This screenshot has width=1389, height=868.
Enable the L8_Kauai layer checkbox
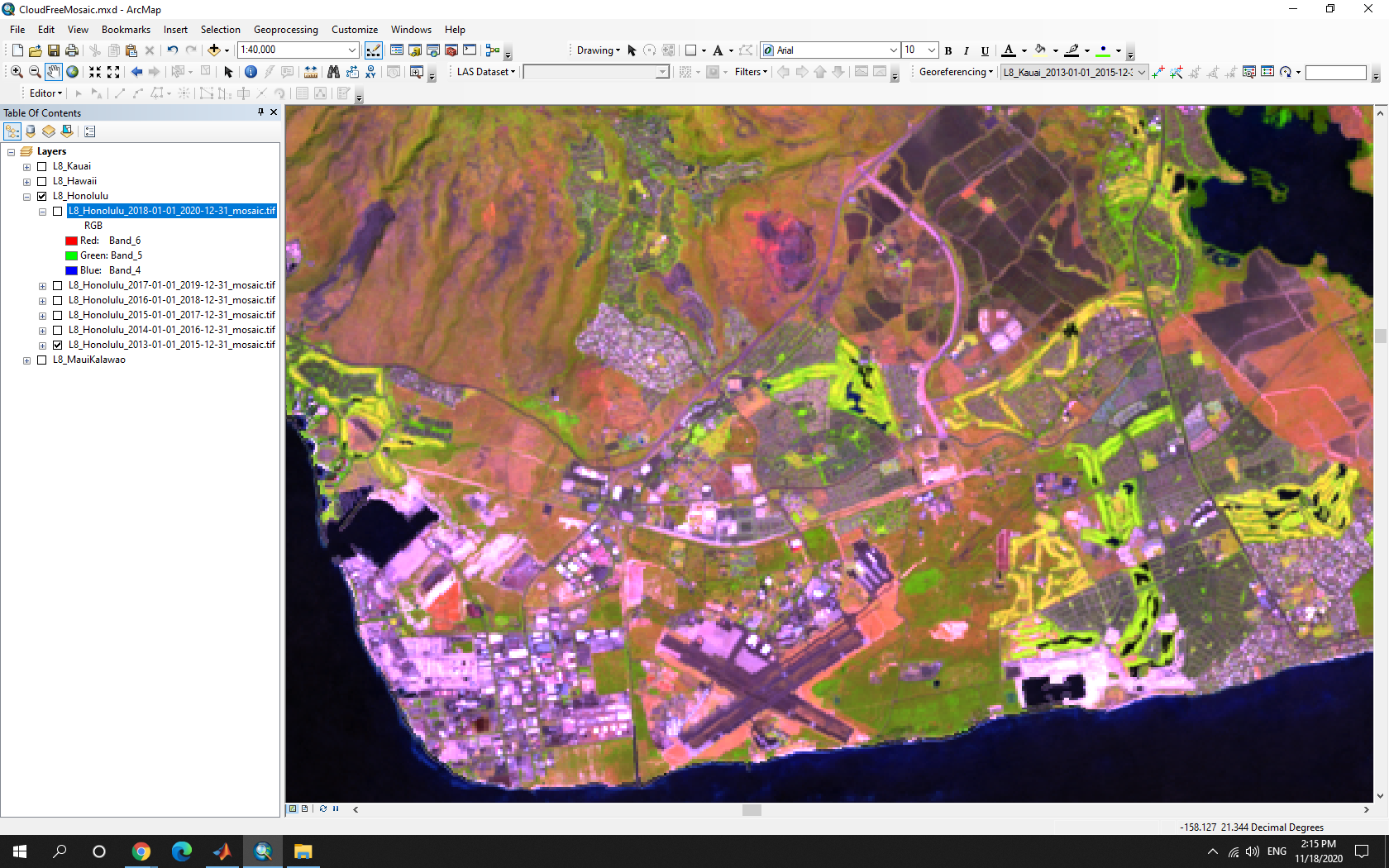42,166
